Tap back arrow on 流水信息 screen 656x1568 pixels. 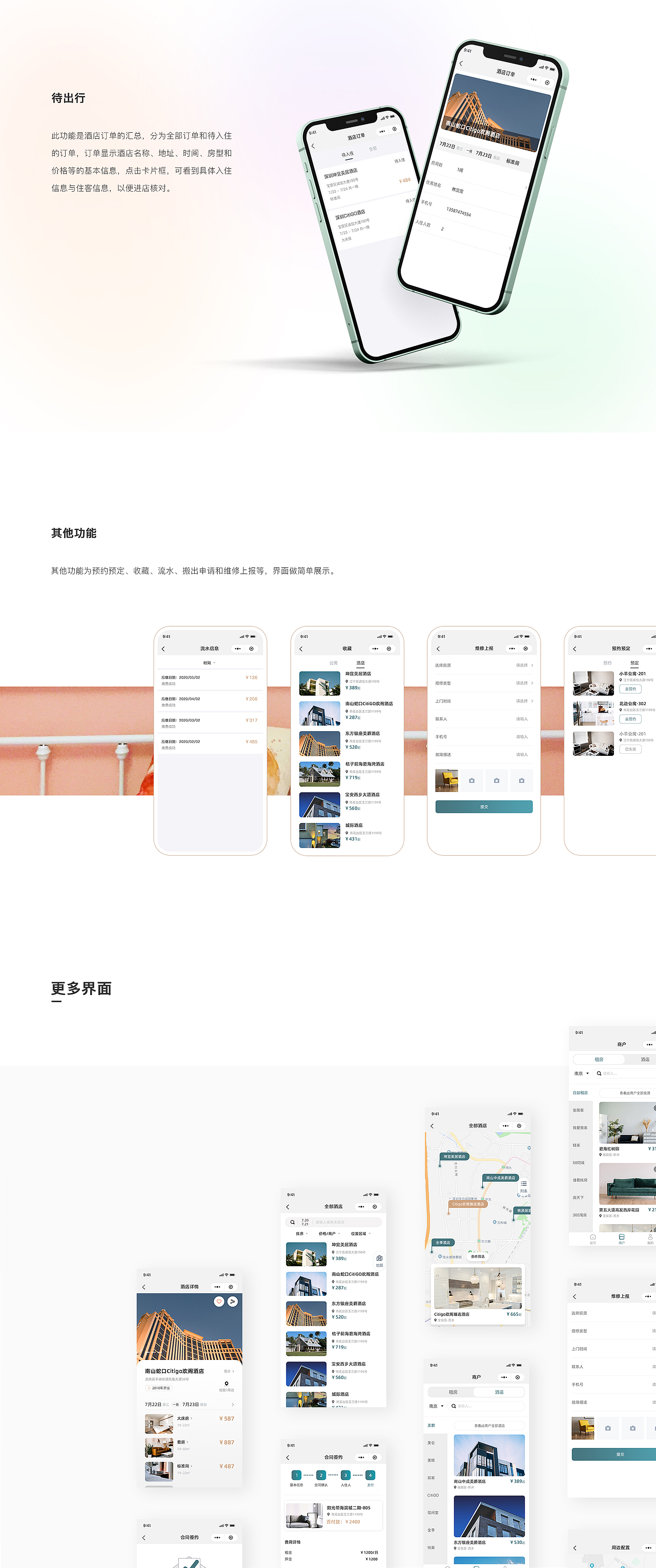[x=163, y=649]
